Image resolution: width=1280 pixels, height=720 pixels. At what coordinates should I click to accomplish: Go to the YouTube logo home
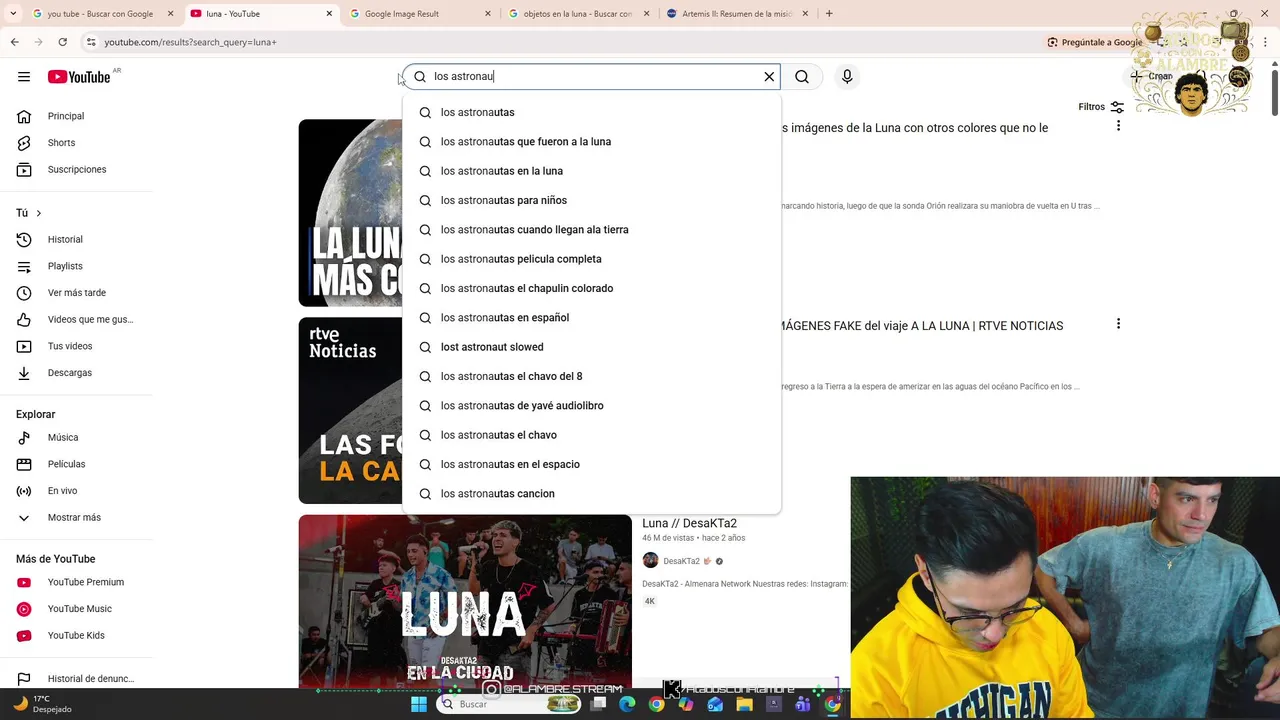pos(79,77)
